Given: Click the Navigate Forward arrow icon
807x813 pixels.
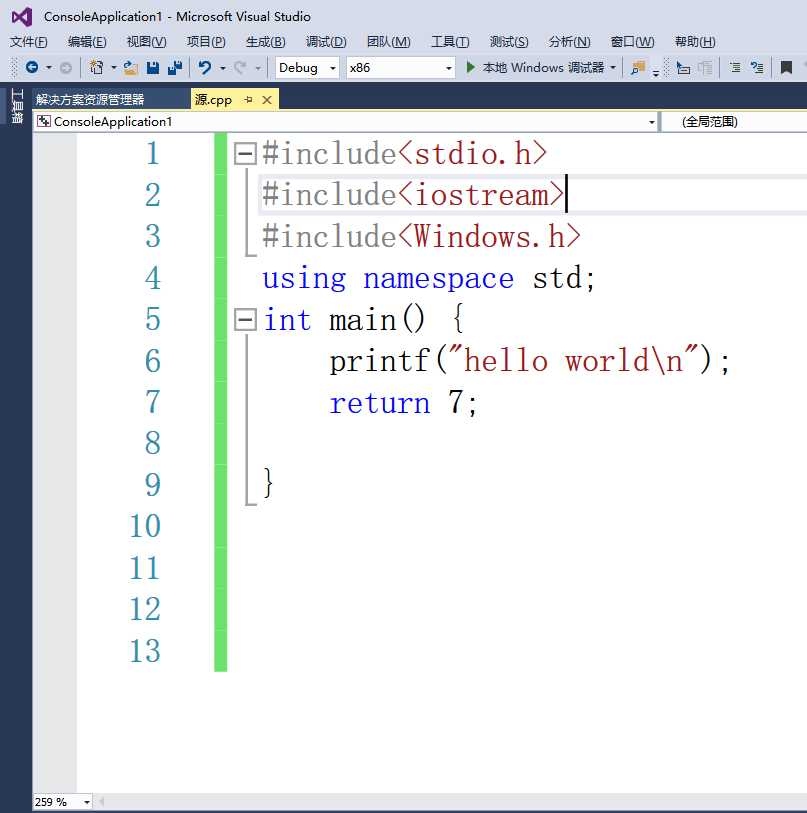Looking at the screenshot, I should [x=65, y=67].
